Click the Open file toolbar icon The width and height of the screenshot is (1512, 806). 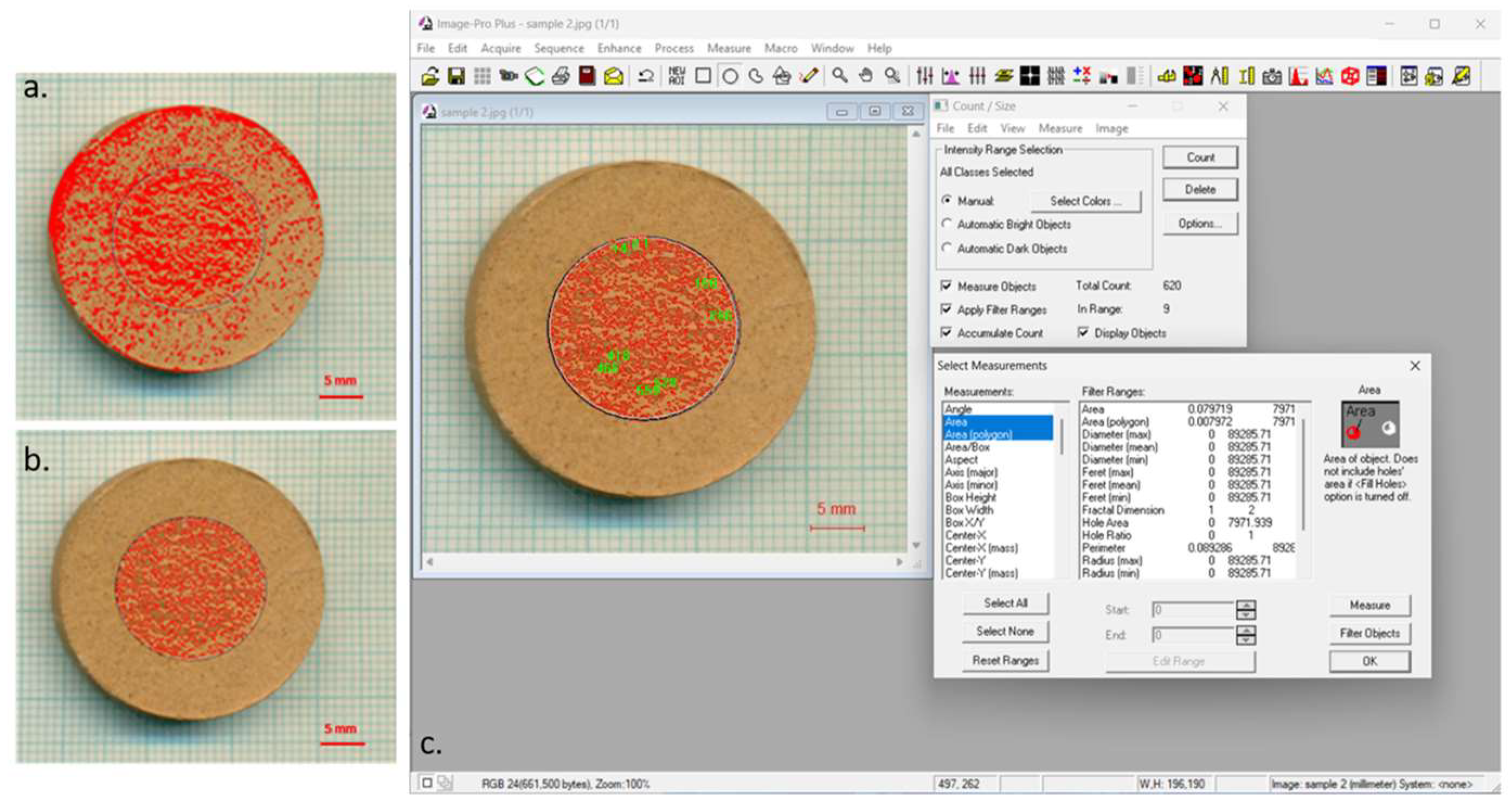[x=430, y=76]
